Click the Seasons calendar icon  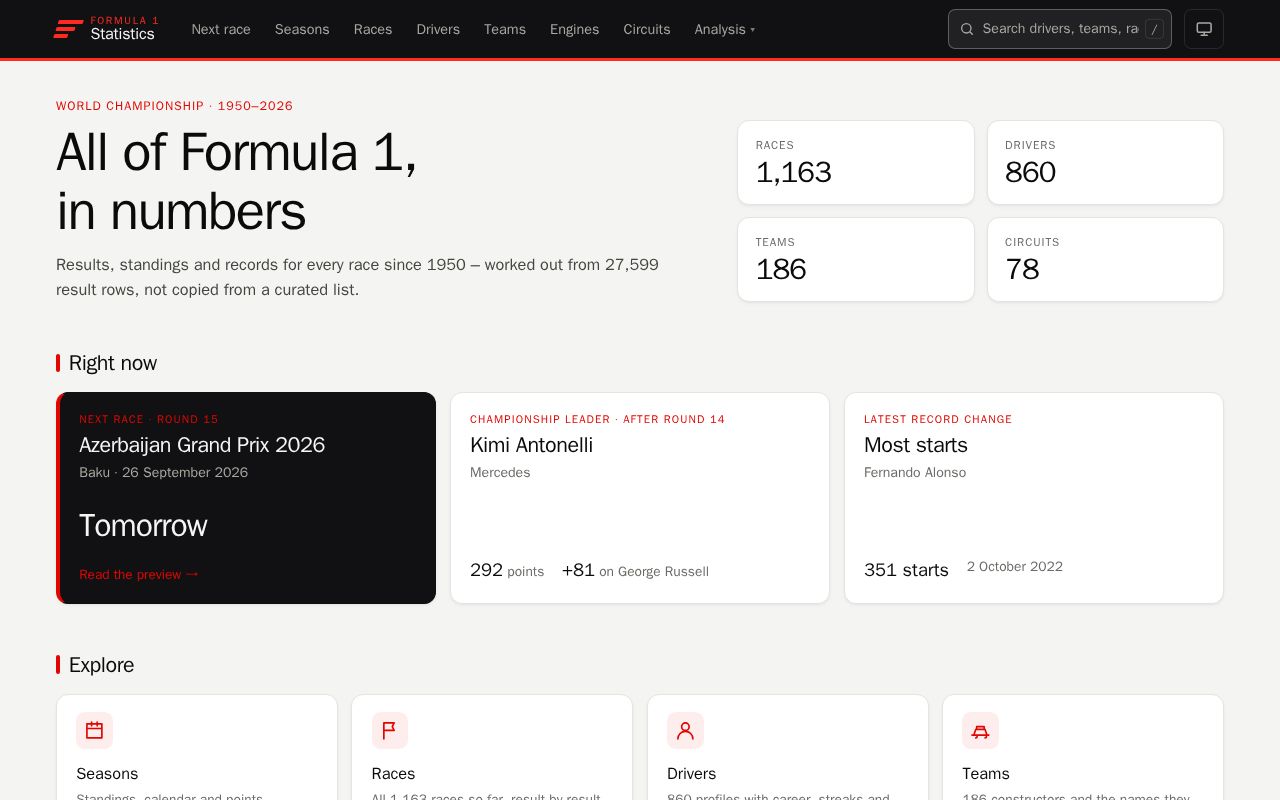click(x=94, y=731)
